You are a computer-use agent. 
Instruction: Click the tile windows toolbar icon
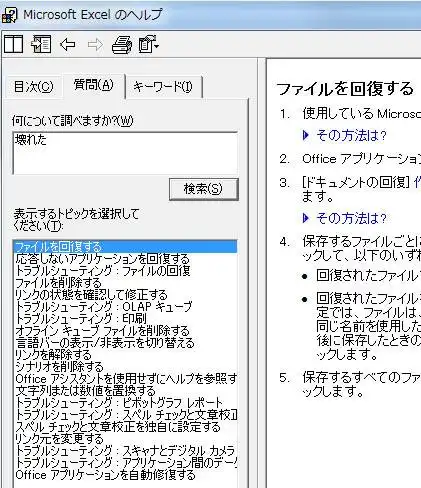click(13, 44)
